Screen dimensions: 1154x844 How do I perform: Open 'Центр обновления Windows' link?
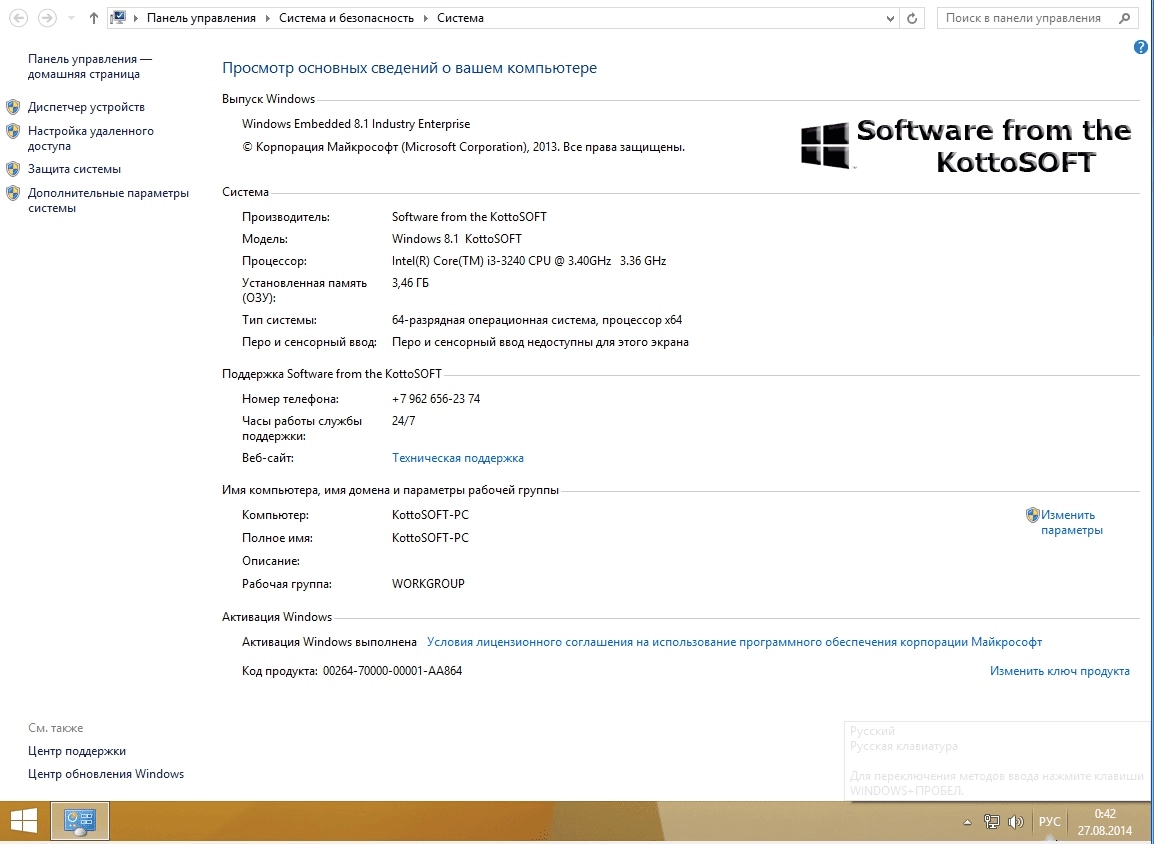pyautogui.click(x=106, y=774)
